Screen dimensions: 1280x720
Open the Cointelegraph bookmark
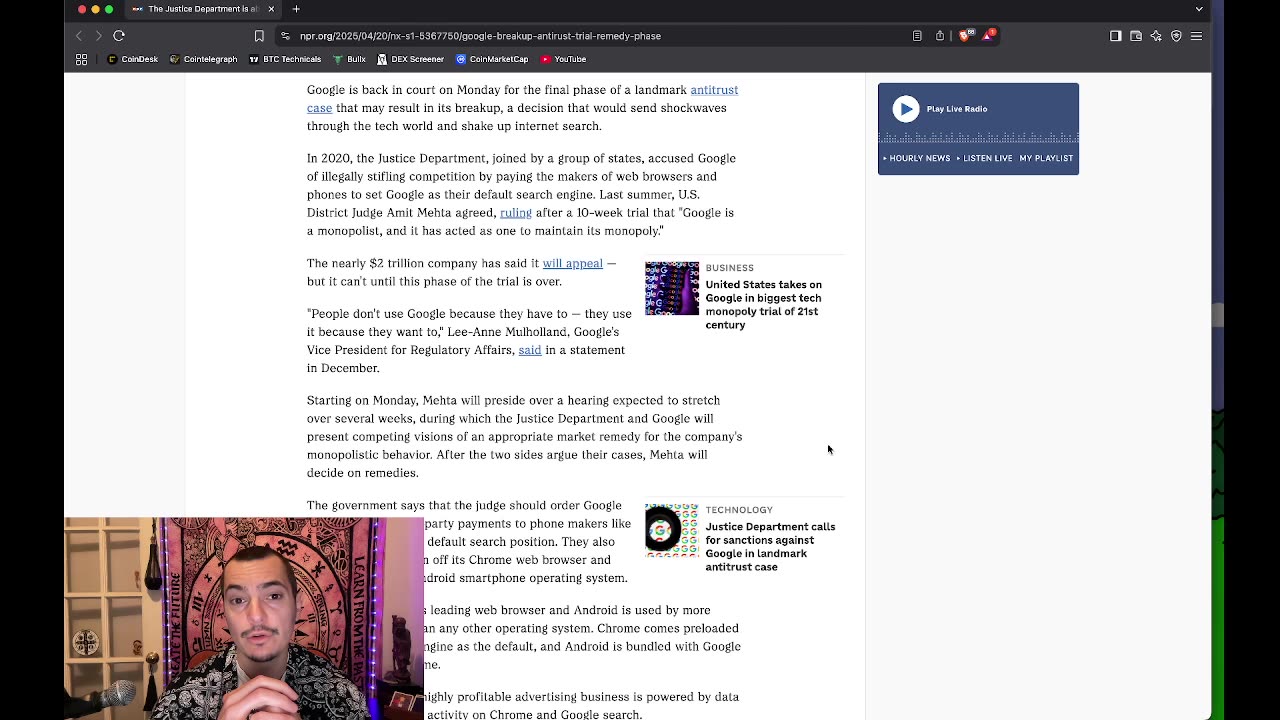[204, 59]
